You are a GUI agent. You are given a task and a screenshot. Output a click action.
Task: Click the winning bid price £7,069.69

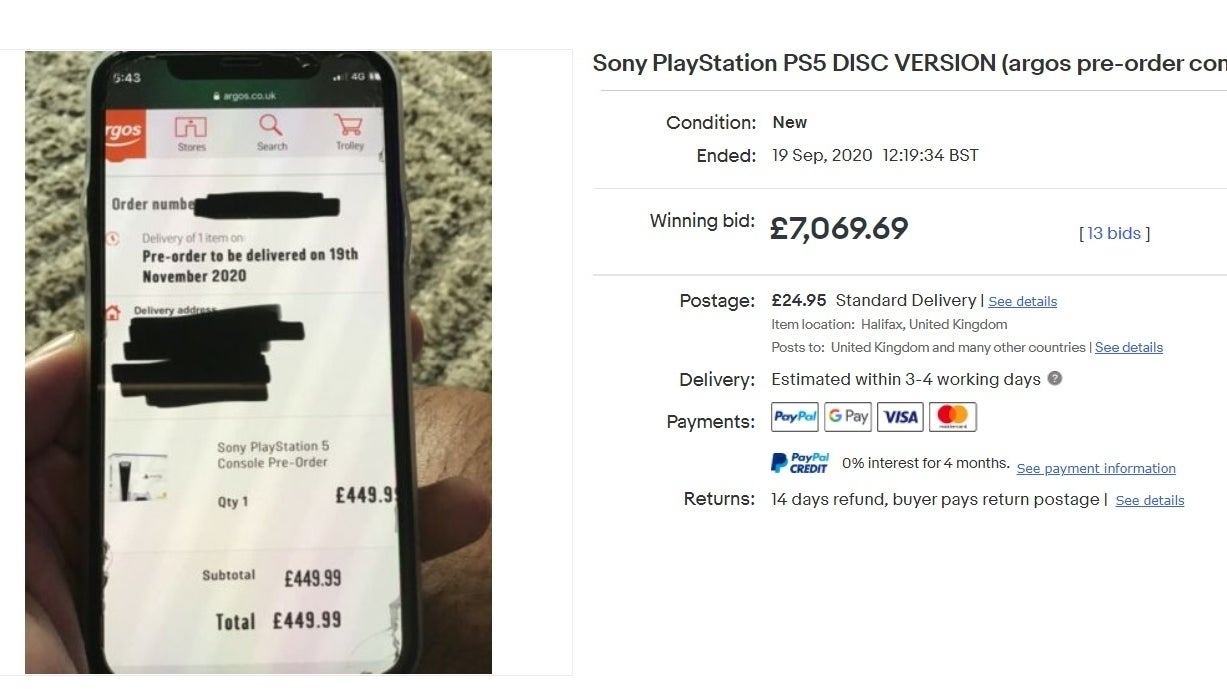coord(839,228)
